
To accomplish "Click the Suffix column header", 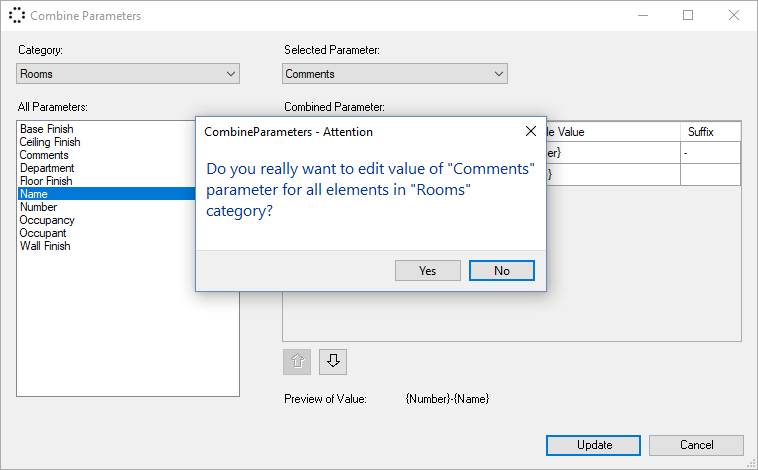I will (x=710, y=132).
